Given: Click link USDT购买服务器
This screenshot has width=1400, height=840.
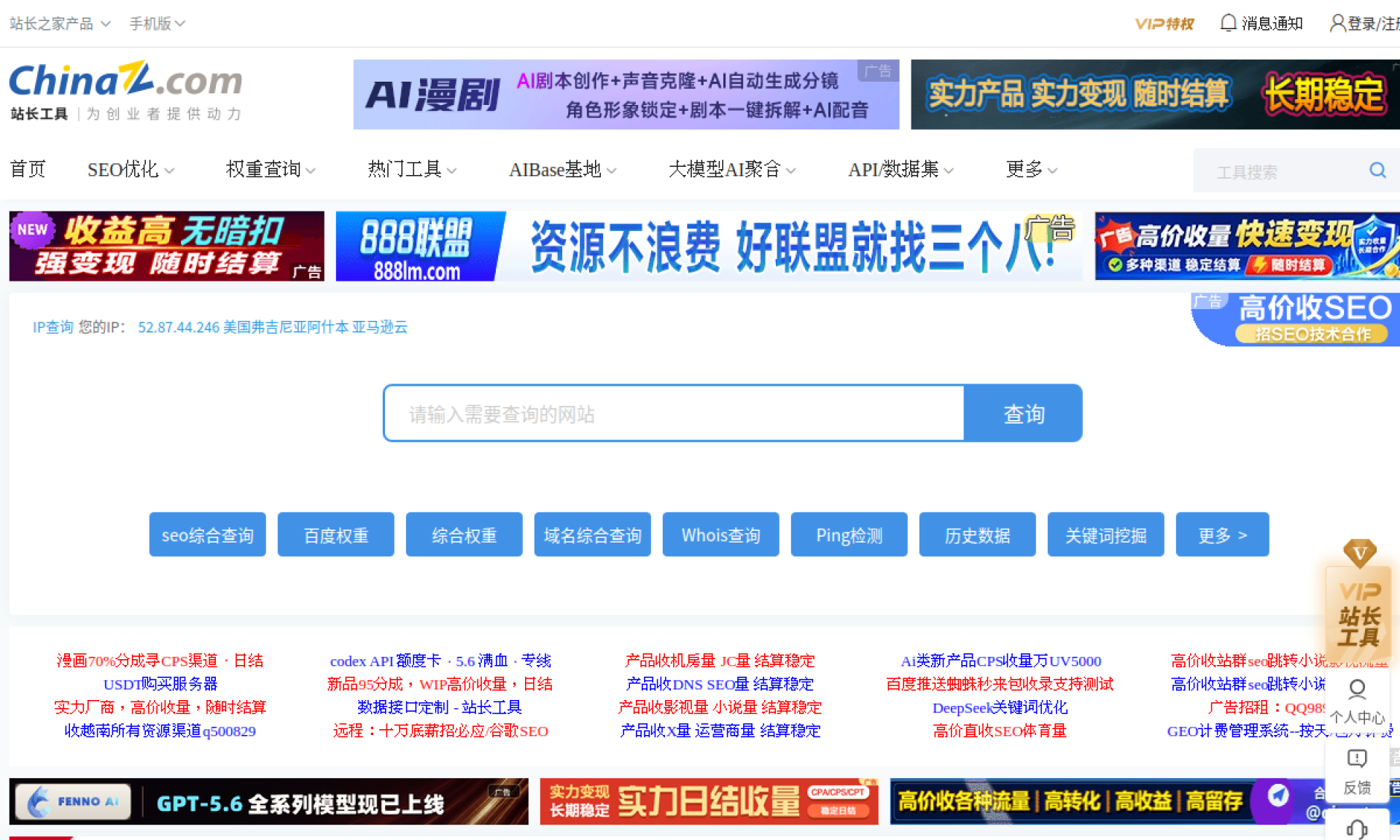Looking at the screenshot, I should pyautogui.click(x=160, y=684).
